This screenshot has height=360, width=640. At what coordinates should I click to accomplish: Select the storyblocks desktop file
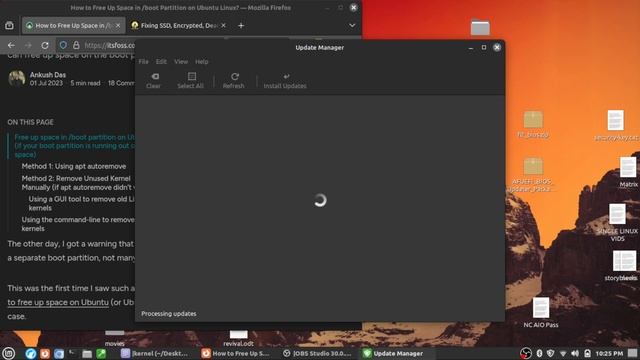click(x=622, y=266)
